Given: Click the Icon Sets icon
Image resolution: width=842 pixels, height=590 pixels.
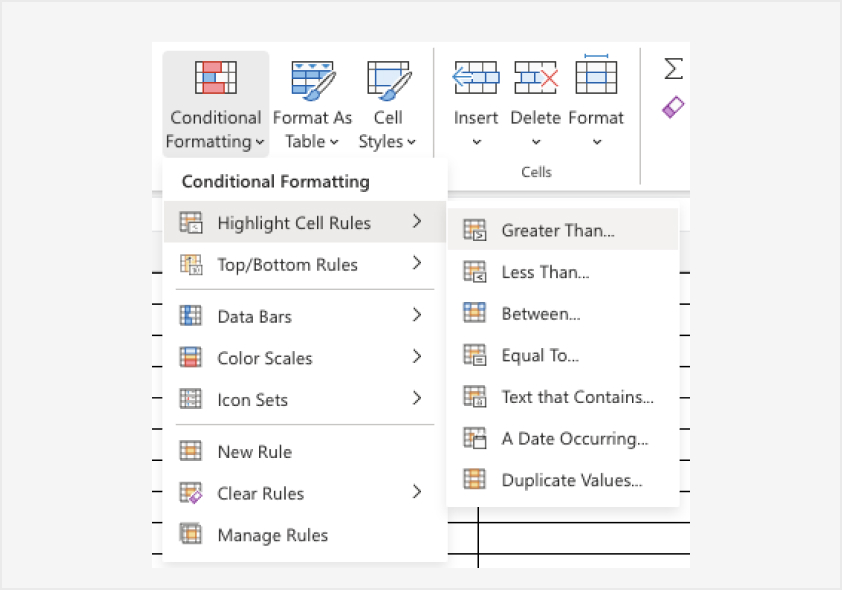Looking at the screenshot, I should pyautogui.click(x=191, y=399).
